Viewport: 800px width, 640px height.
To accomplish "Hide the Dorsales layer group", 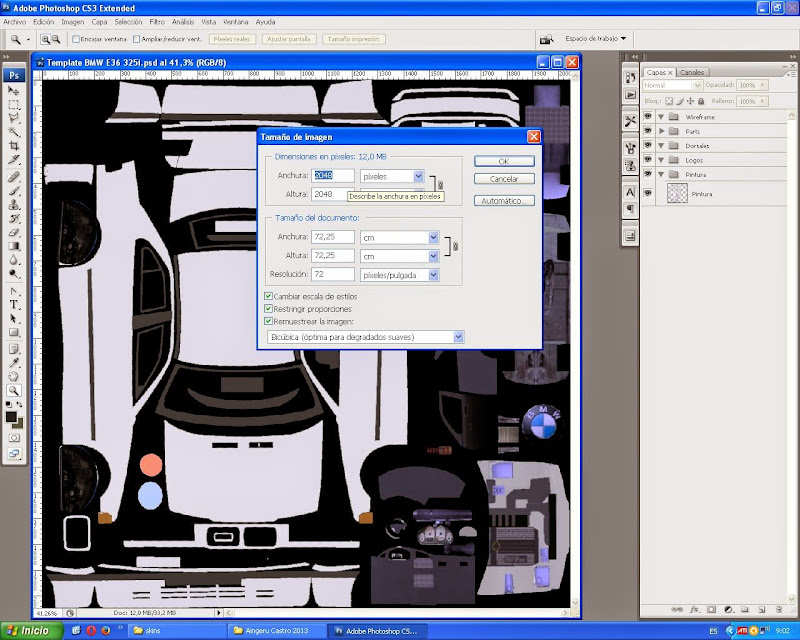I will (648, 145).
